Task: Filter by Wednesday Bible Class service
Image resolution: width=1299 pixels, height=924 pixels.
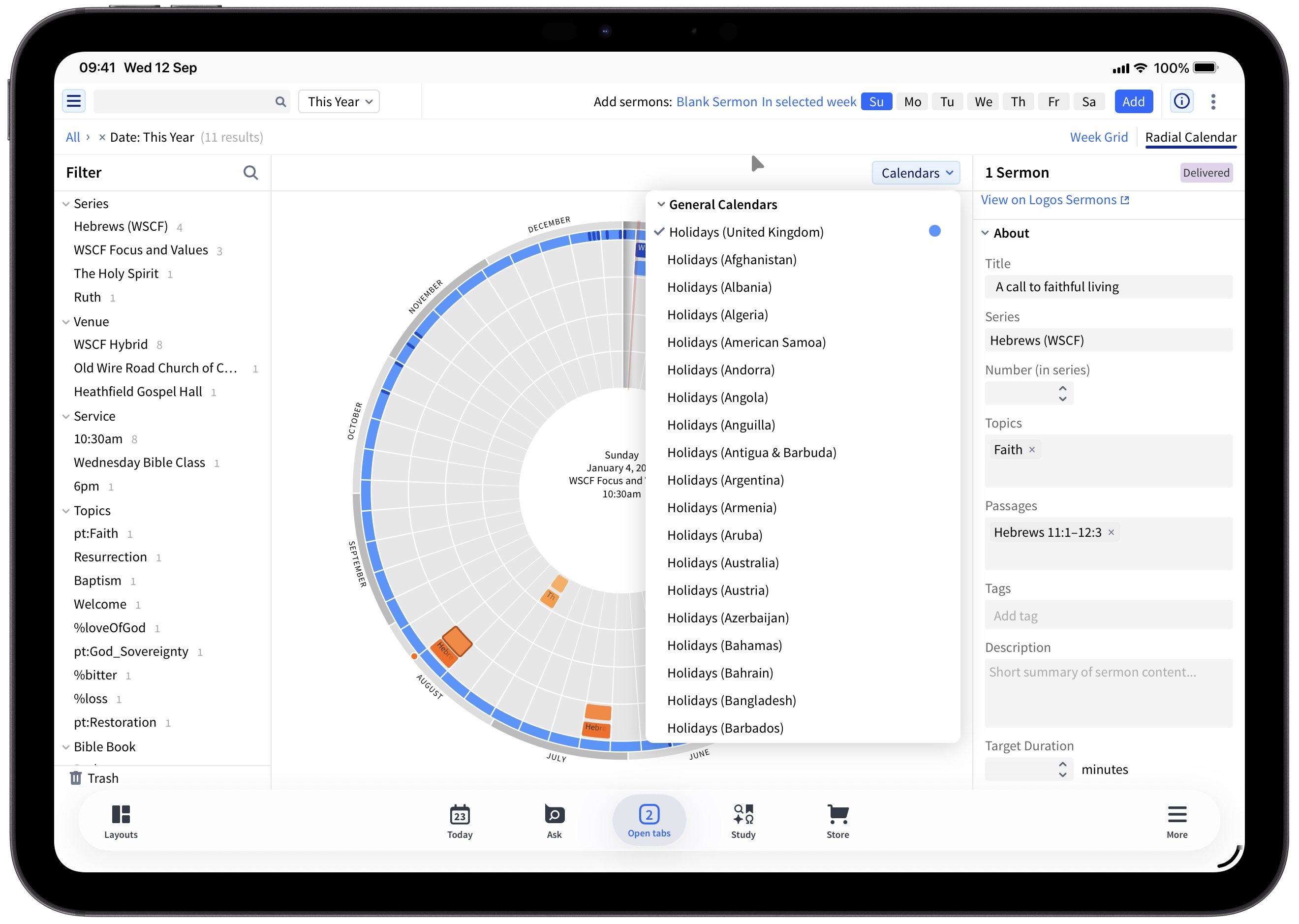Action: [x=139, y=462]
